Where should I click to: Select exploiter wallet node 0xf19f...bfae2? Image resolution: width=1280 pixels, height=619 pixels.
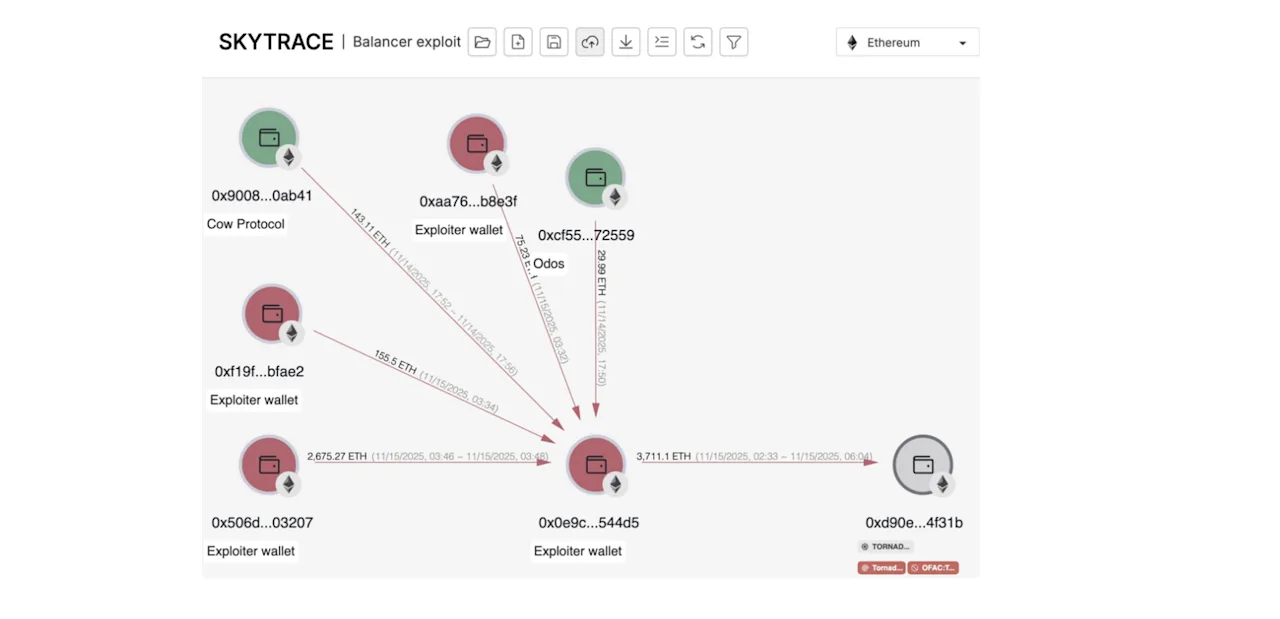273,314
